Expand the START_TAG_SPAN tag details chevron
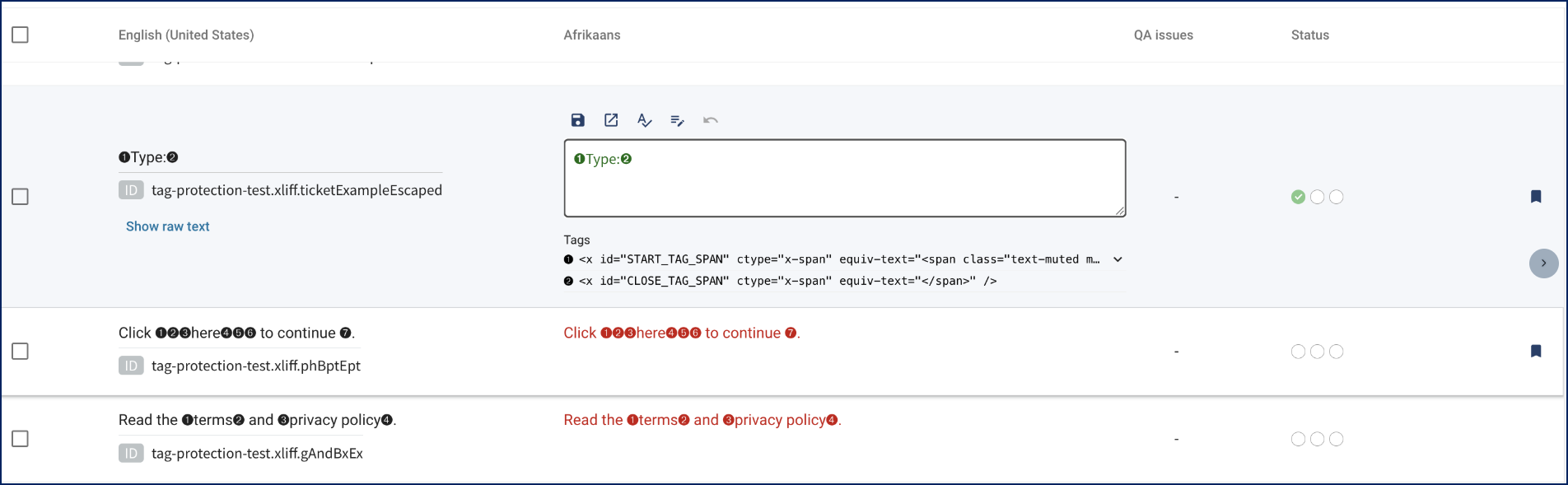1568x485 pixels. tap(1118, 259)
